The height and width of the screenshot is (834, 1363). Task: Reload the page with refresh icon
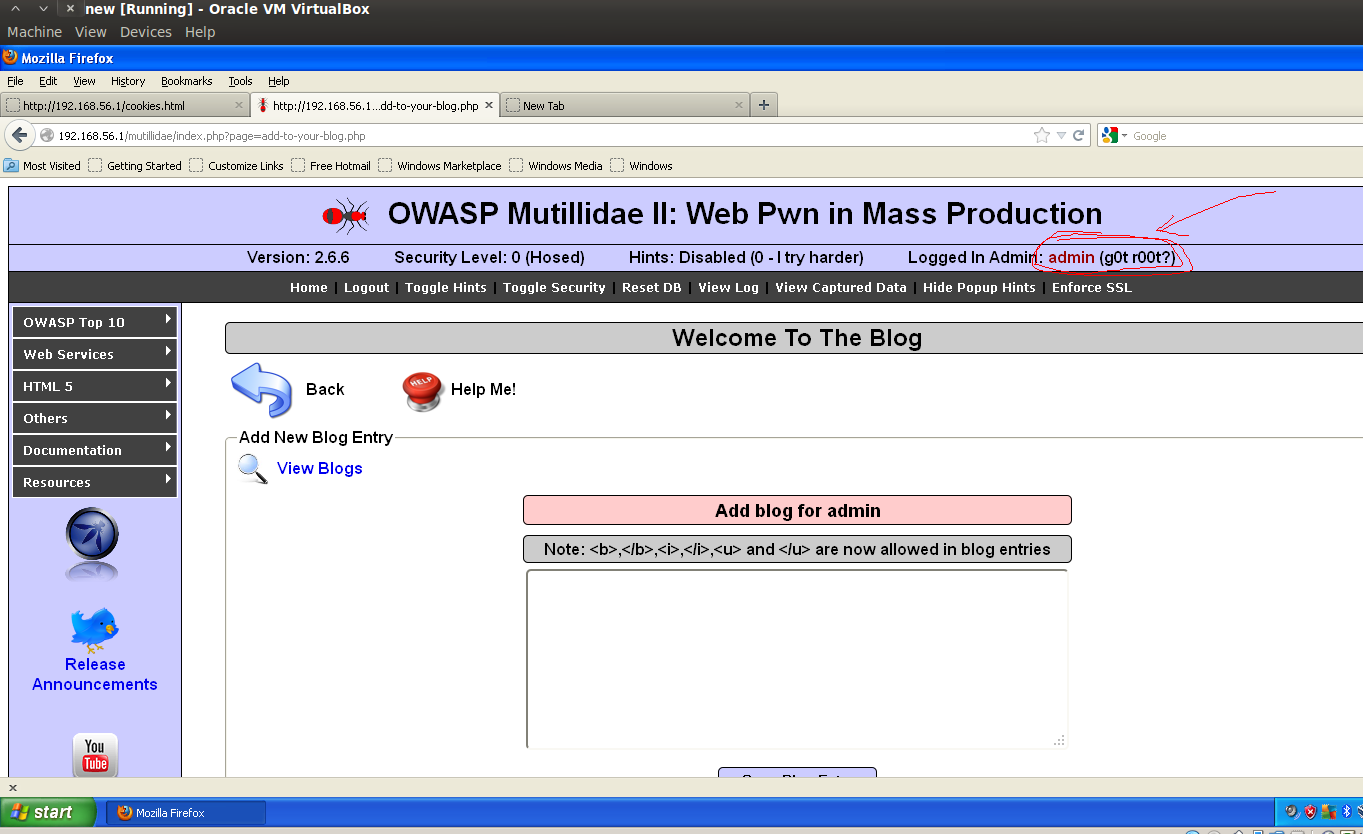[x=1079, y=135]
